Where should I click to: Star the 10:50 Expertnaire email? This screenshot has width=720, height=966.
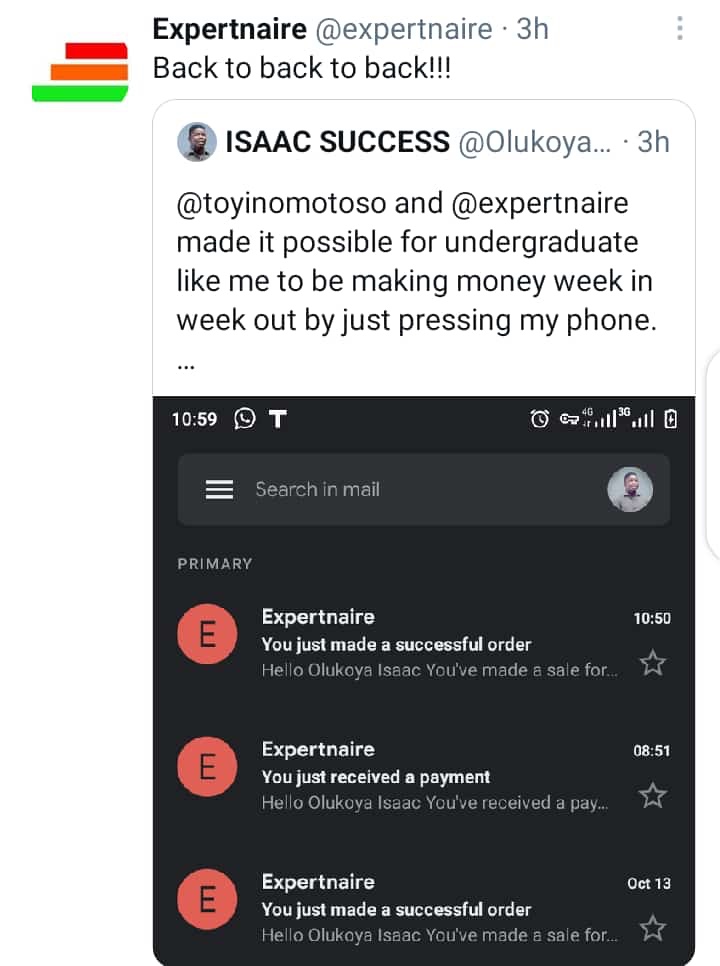pos(652,663)
